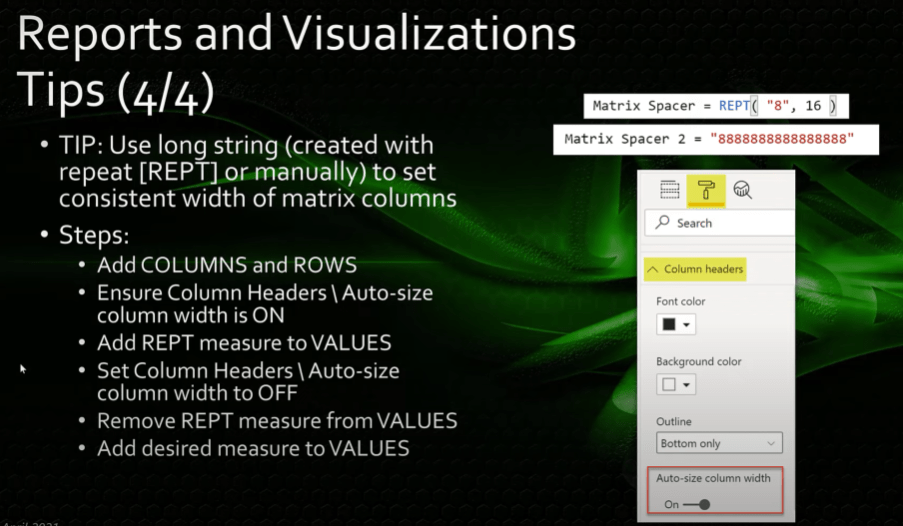Select the Format paint roller icon

pos(705,190)
